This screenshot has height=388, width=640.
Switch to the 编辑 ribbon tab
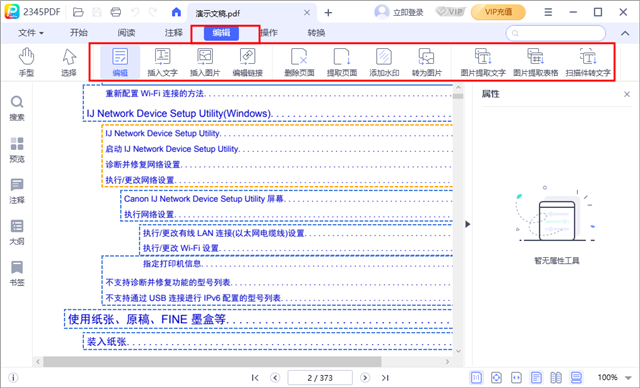(221, 33)
